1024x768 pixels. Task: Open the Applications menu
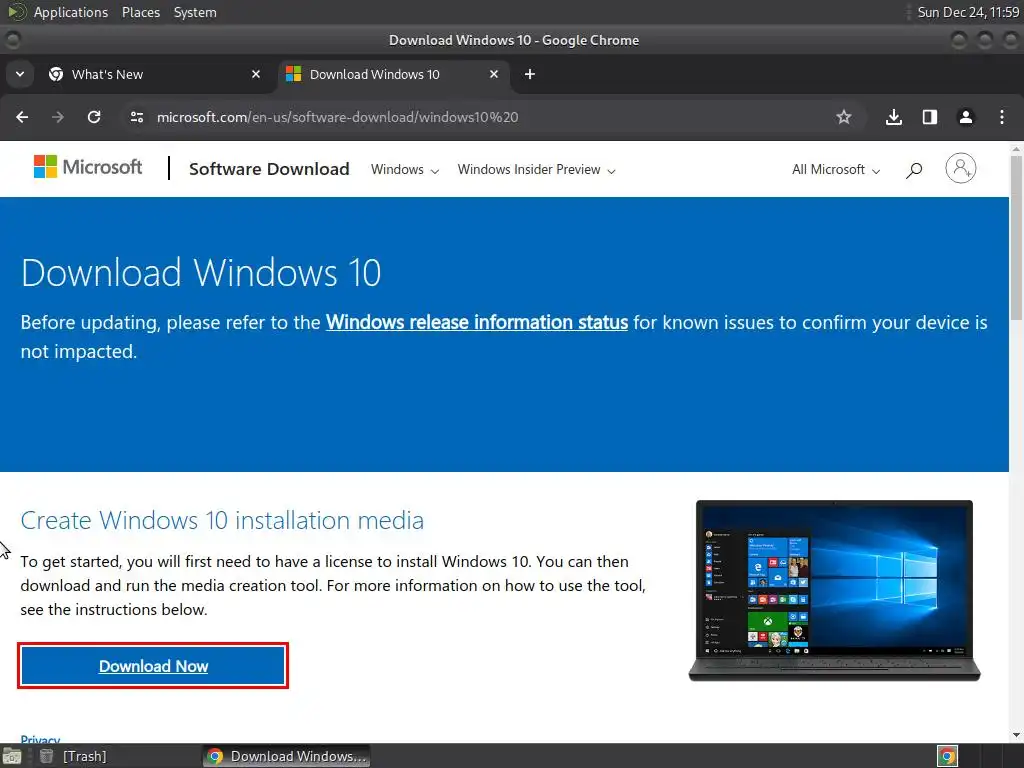[x=71, y=12]
